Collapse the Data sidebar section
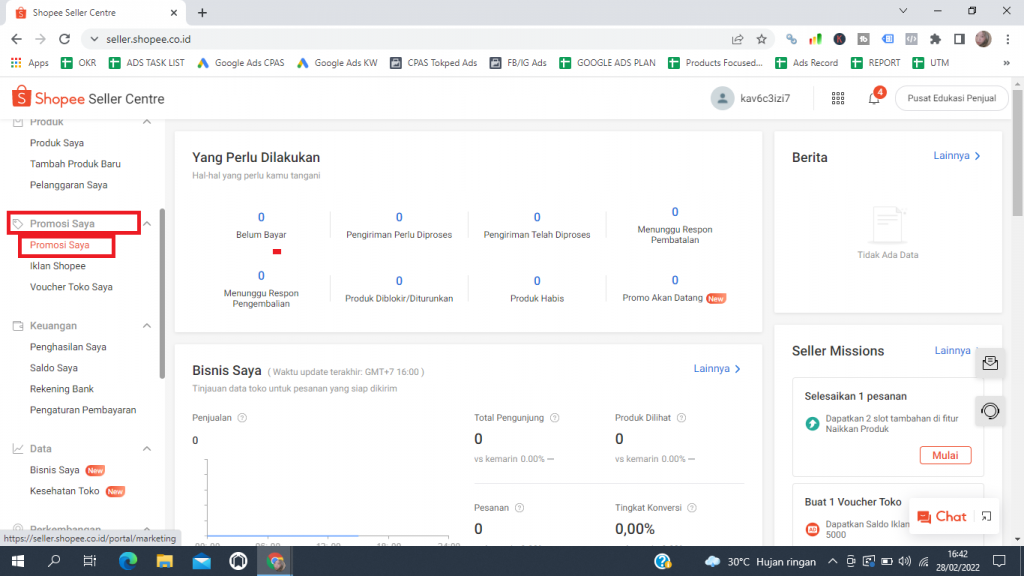The image size is (1024, 576). point(147,449)
